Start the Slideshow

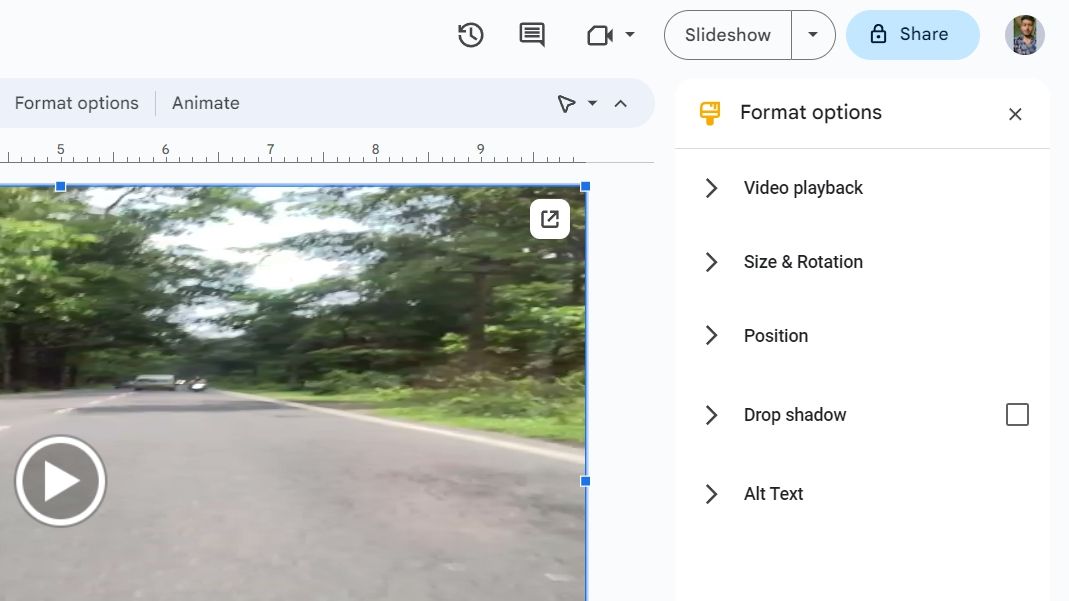tap(726, 34)
